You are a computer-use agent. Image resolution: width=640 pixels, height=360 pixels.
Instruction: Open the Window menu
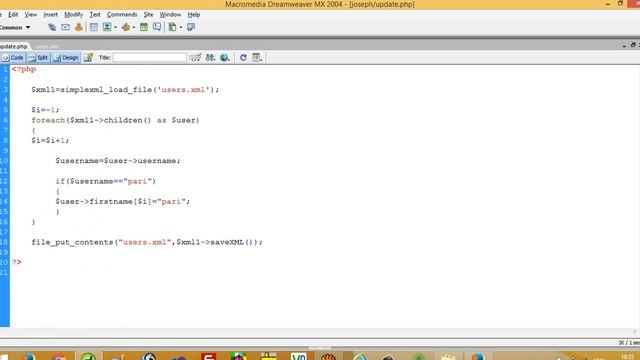[170, 14]
